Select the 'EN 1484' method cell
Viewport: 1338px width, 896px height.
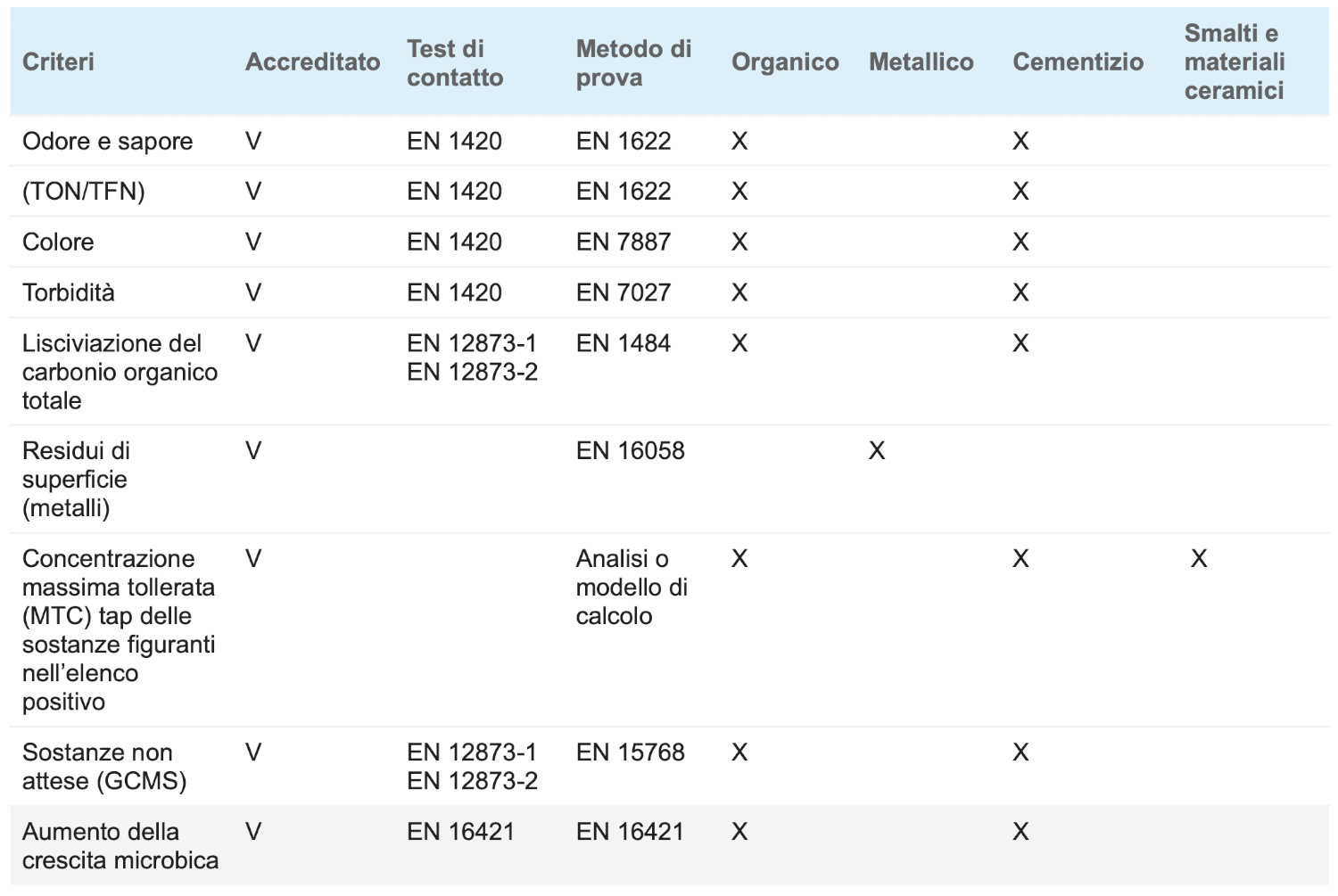[623, 343]
